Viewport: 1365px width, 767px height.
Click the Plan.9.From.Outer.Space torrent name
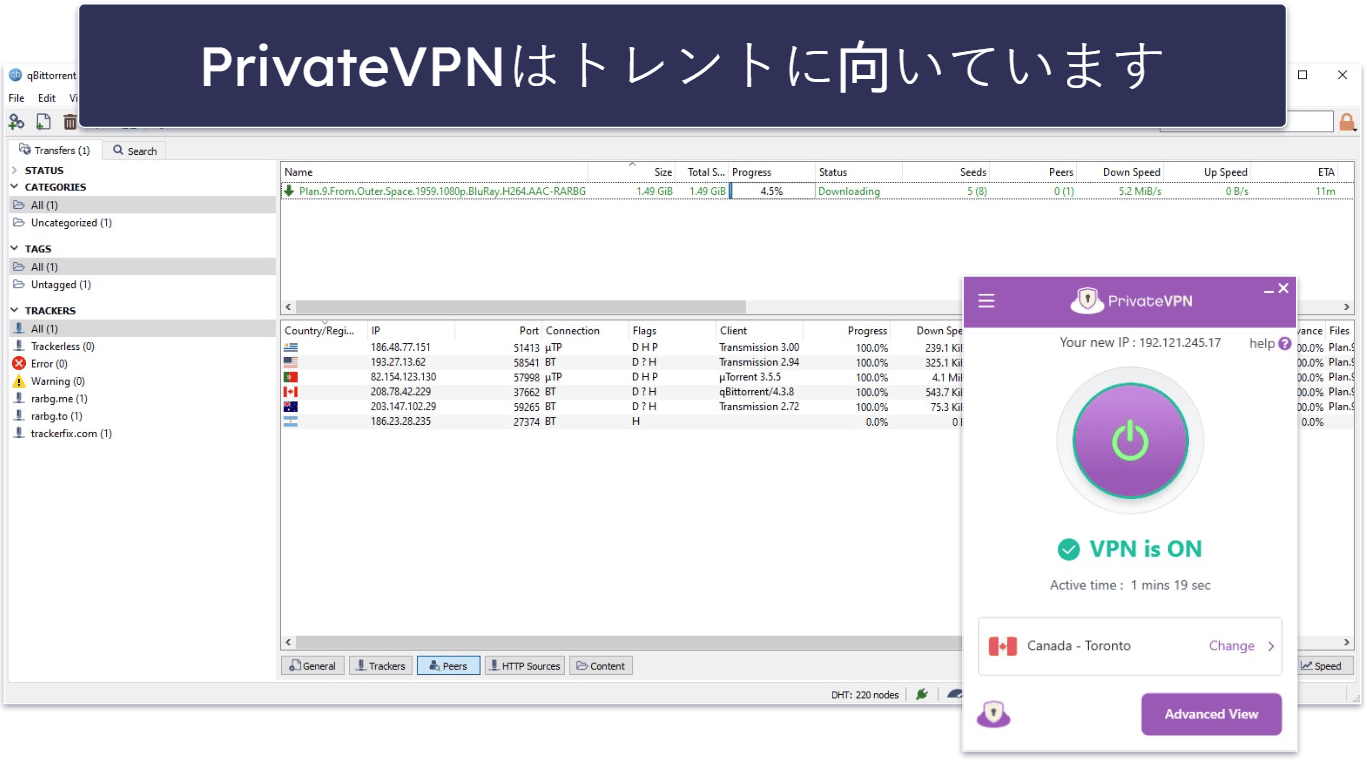tap(442, 191)
